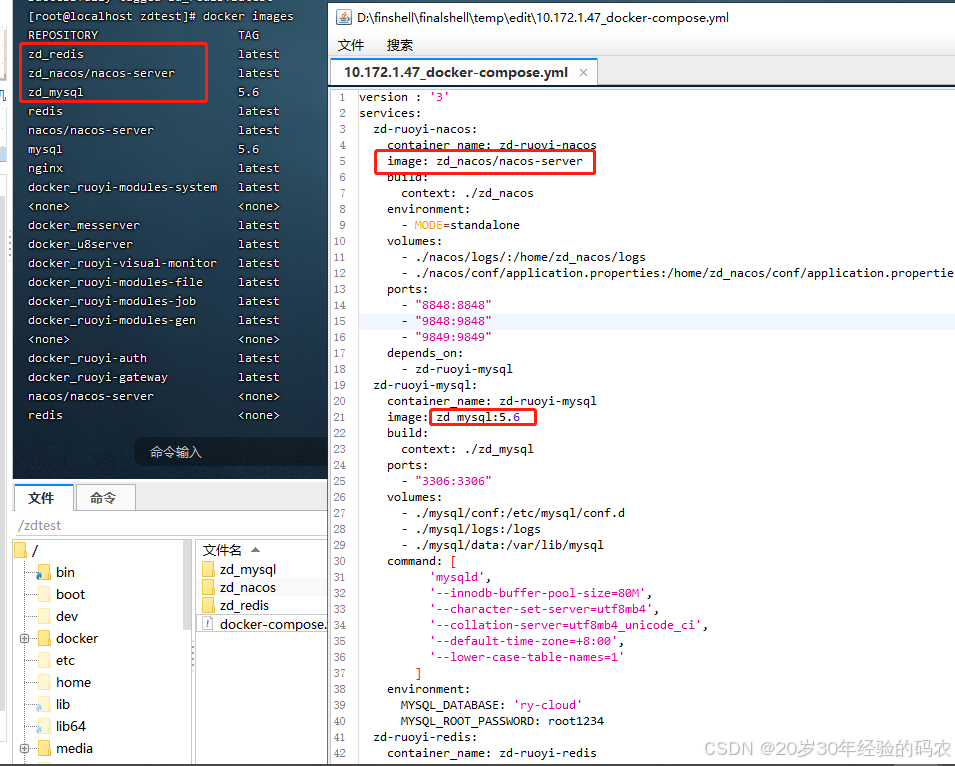The image size is (955, 766).
Task: Click the folder tree vertical scrollbar
Action: click(188, 586)
